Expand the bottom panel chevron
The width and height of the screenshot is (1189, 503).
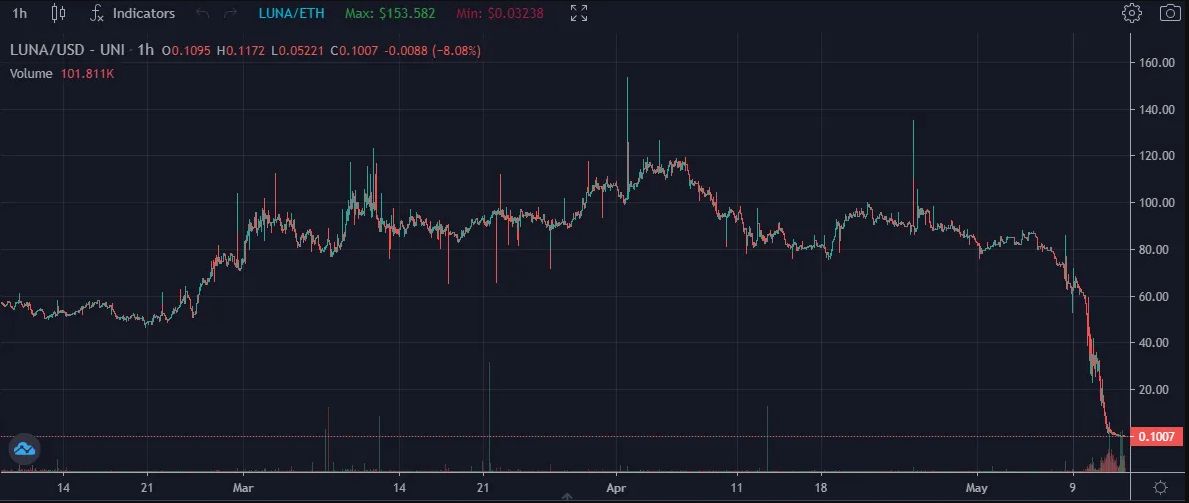tap(566, 498)
